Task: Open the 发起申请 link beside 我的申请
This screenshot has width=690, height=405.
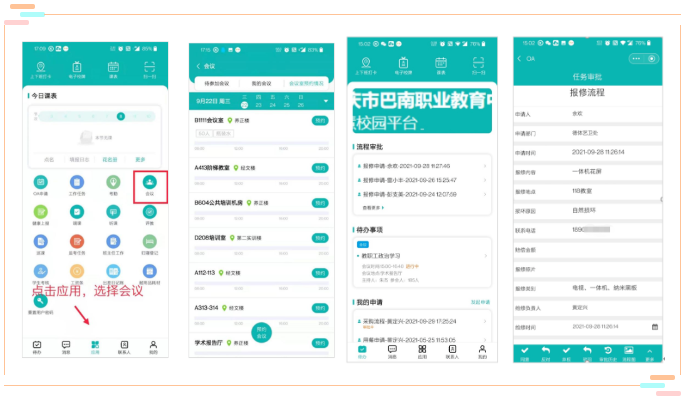Action: point(479,301)
